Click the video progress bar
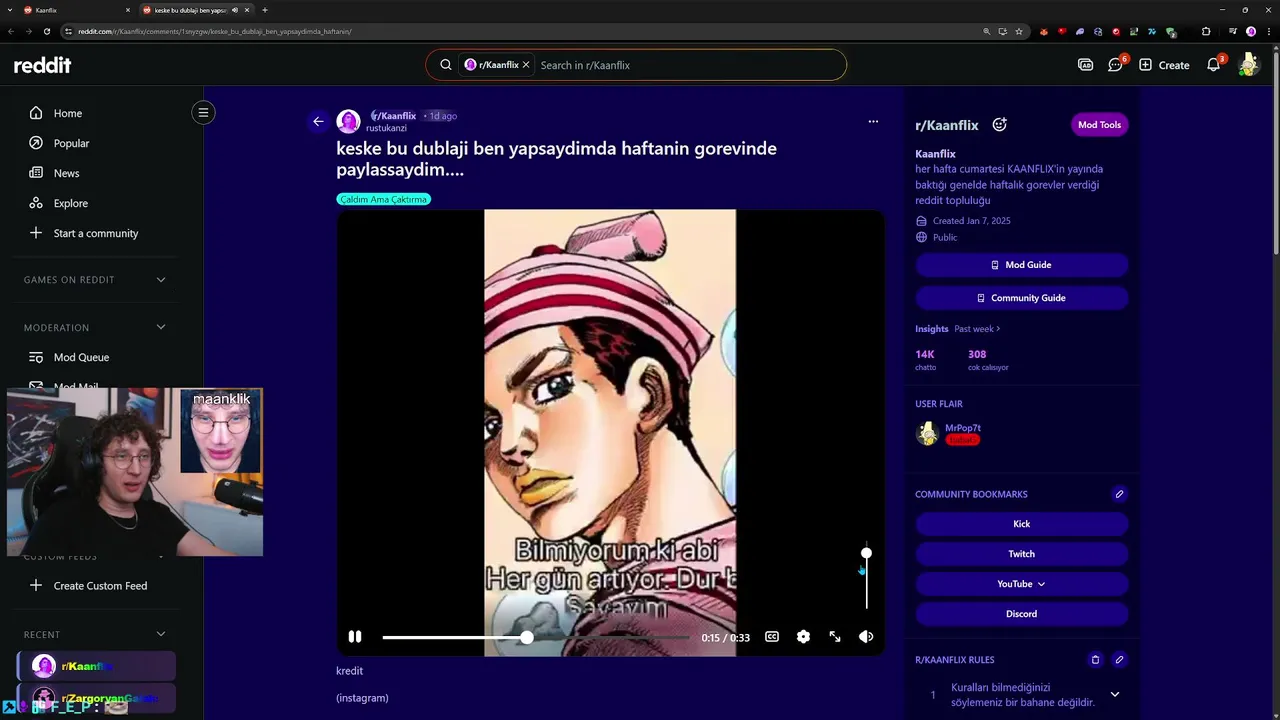This screenshot has width=1280, height=720. pos(535,637)
